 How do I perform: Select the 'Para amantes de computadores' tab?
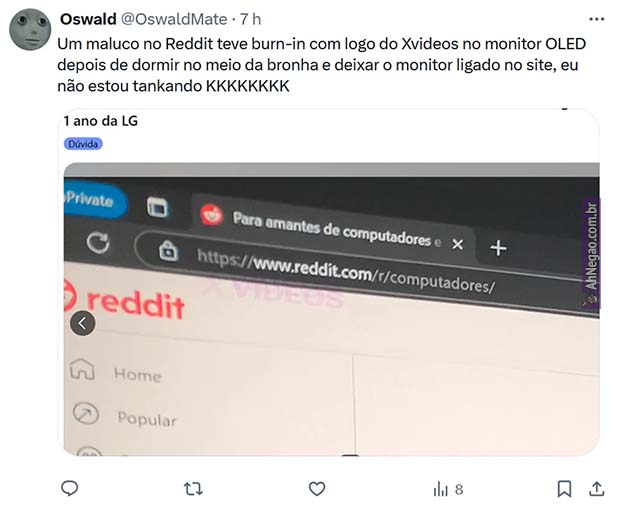[x=332, y=228]
